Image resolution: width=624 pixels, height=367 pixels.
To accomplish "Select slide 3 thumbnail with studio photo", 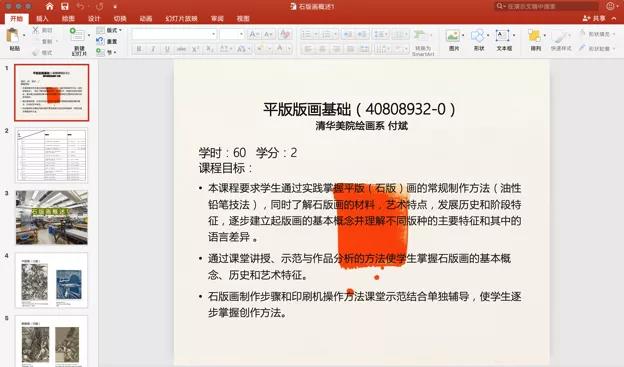I will point(52,217).
